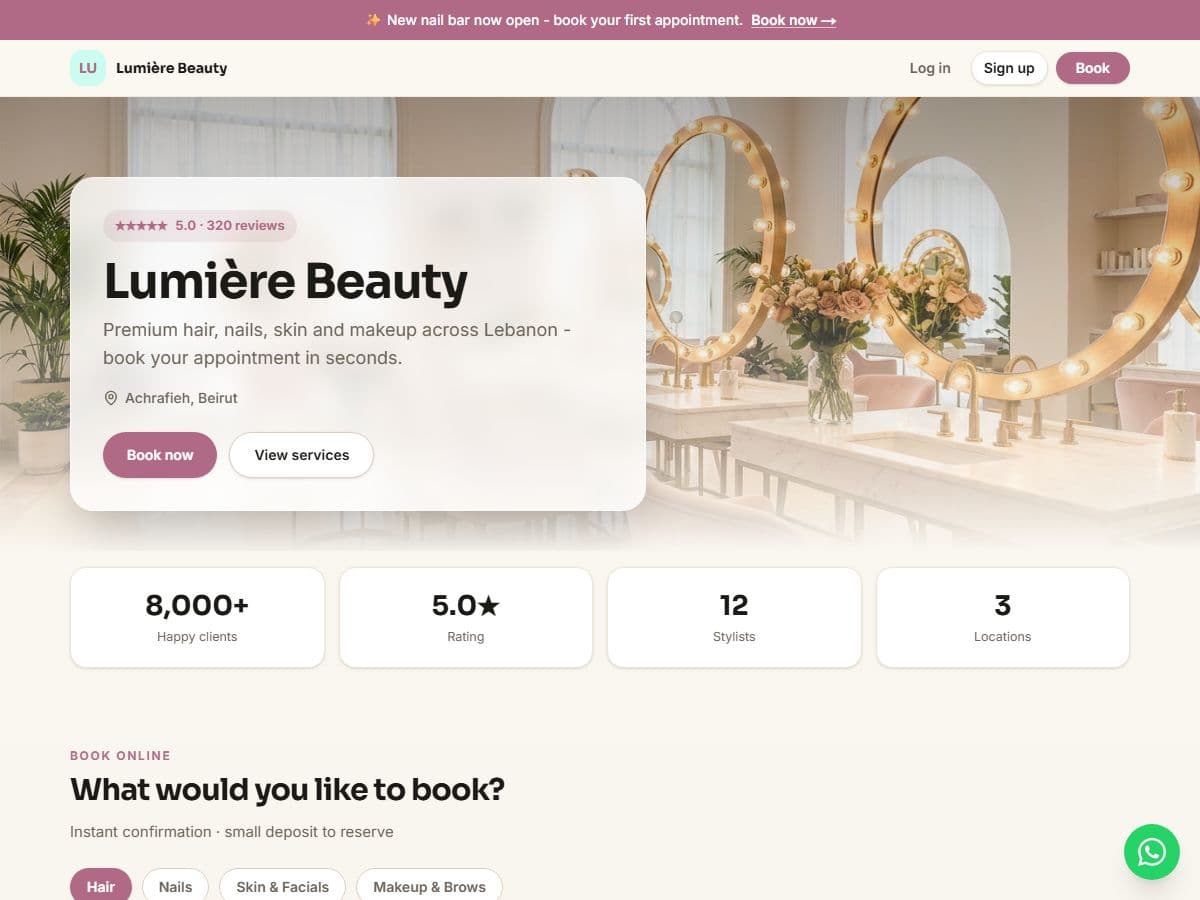The width and height of the screenshot is (1200, 900).
Task: Click the "Achrafieh, Beirut" location text
Action: (x=181, y=398)
